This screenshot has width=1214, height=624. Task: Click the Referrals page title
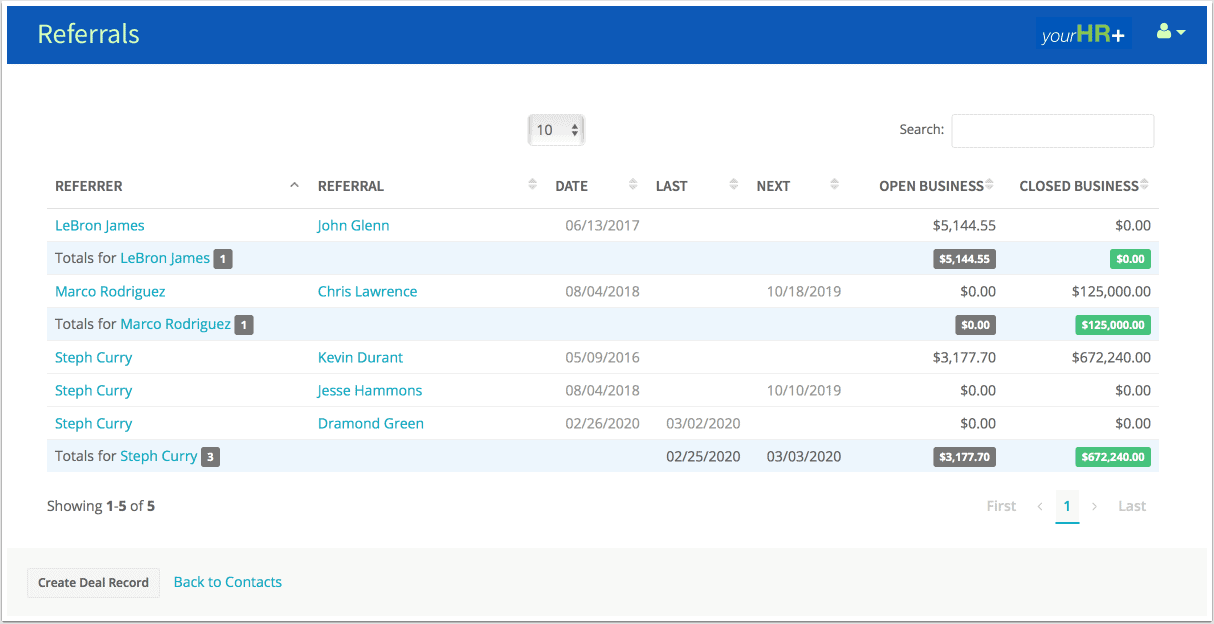click(88, 34)
